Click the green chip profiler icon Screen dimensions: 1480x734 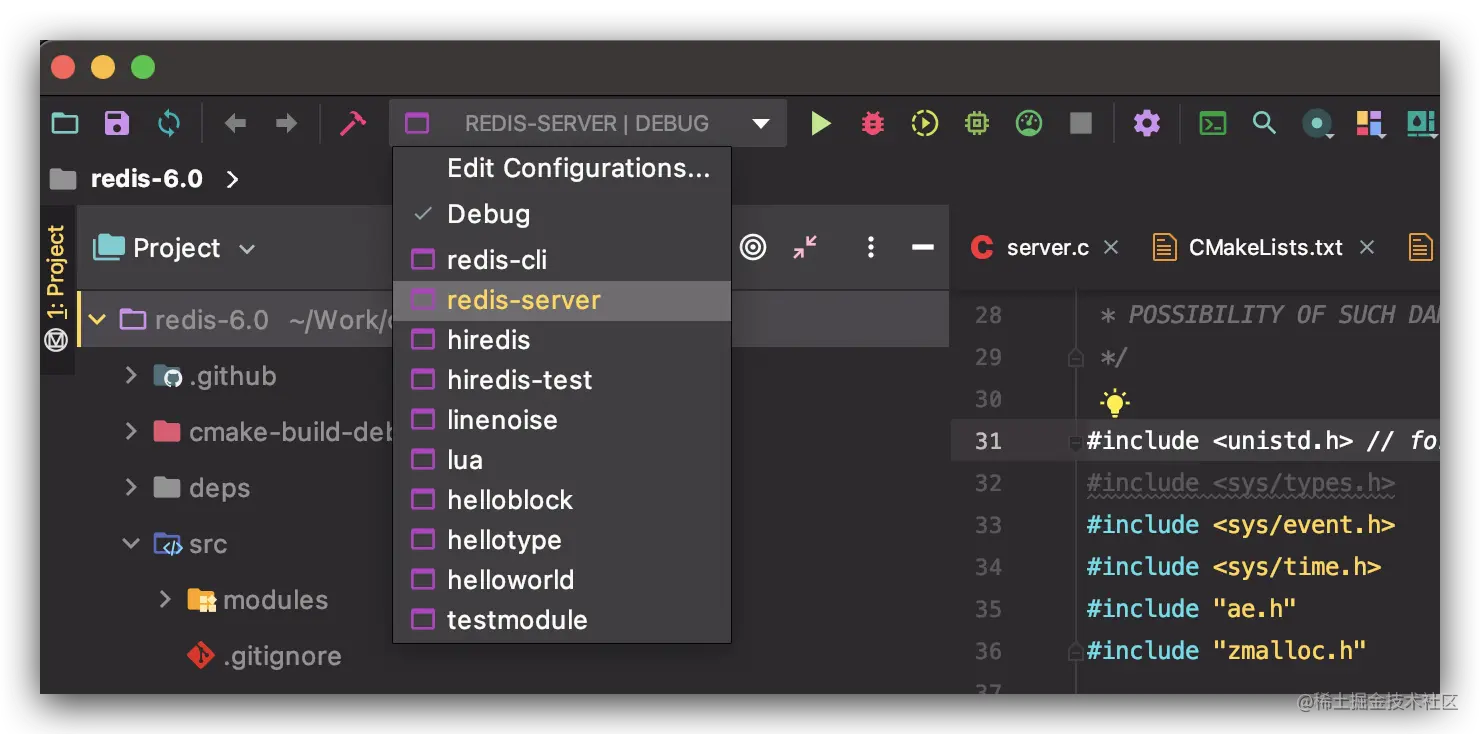pos(977,123)
